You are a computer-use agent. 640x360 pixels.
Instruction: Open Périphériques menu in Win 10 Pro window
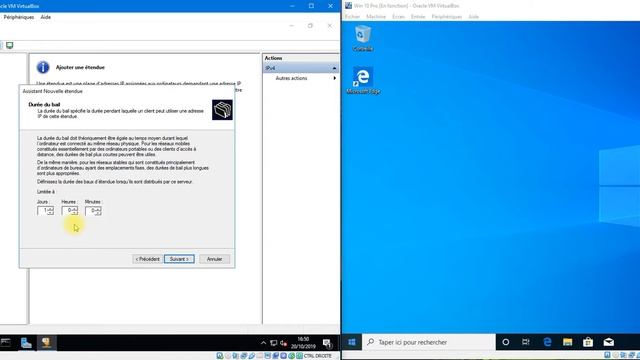447,17
